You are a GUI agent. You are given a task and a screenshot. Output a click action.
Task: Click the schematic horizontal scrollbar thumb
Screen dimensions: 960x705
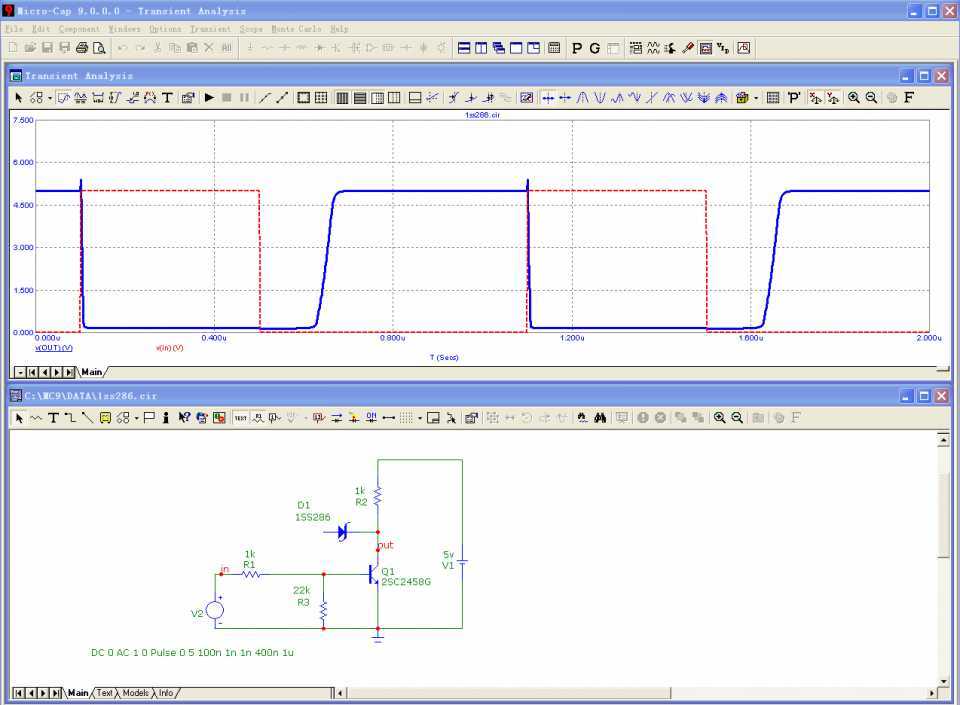tap(509, 693)
